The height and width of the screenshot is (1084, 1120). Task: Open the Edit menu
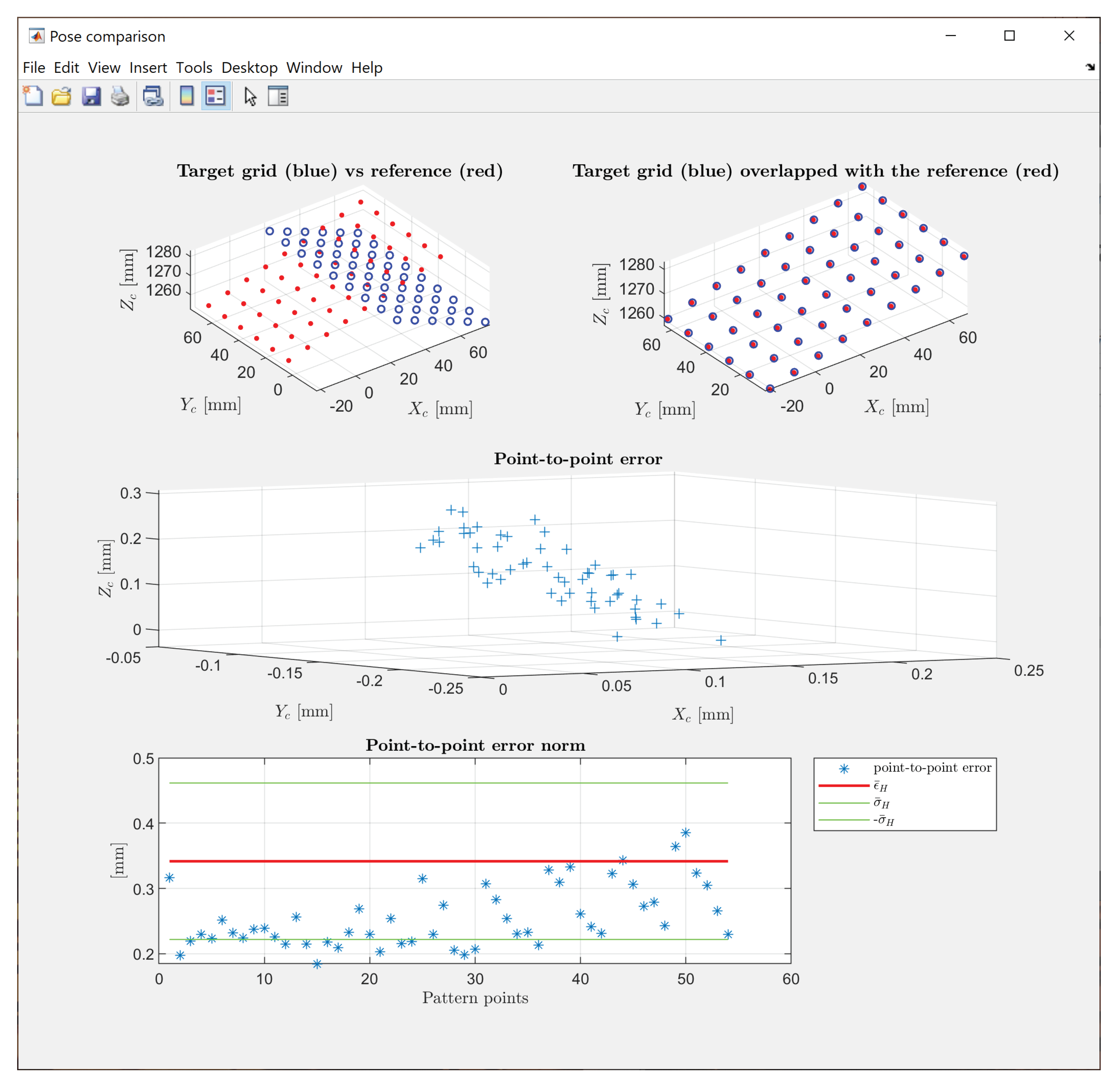(x=66, y=67)
